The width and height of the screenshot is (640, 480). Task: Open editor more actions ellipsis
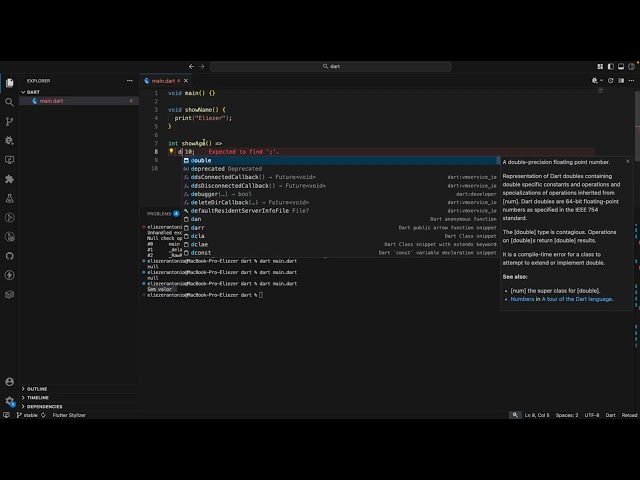[x=631, y=81]
